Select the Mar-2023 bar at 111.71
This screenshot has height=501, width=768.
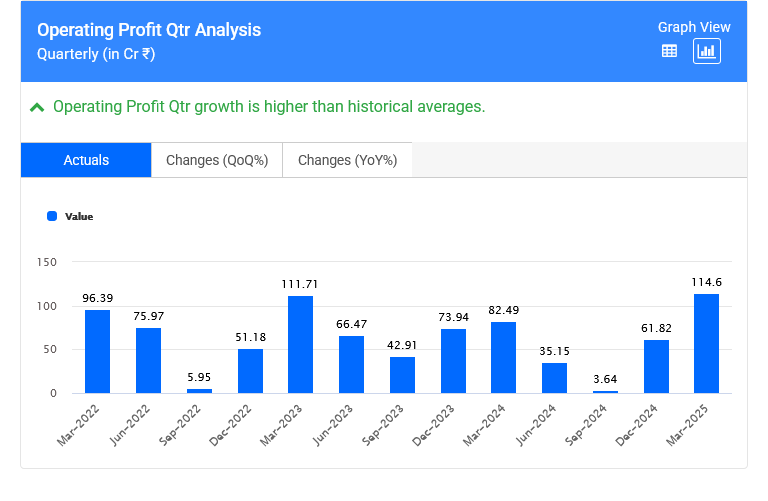point(300,345)
